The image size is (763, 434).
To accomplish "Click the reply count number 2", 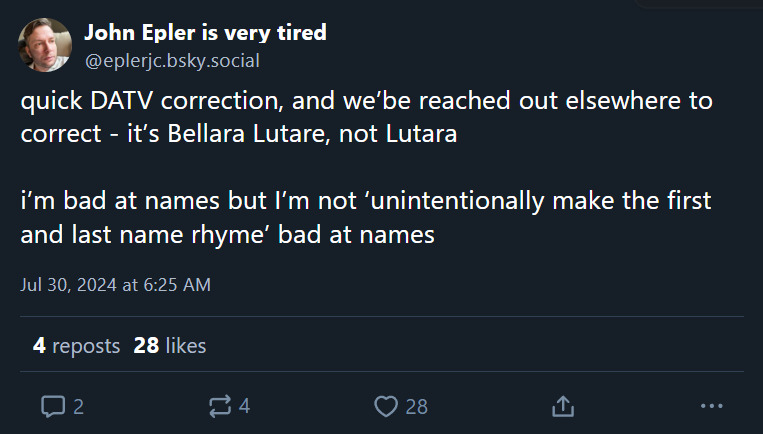I will tap(78, 406).
